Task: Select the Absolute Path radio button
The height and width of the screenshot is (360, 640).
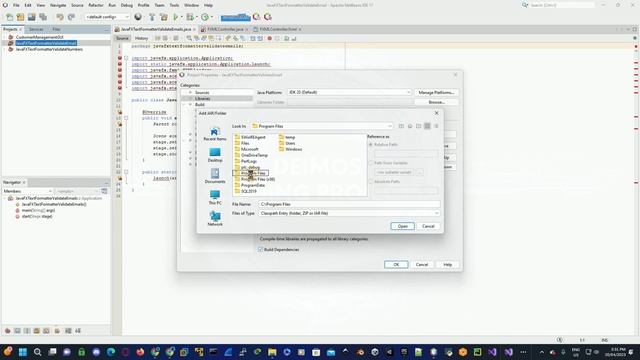Action: (371, 181)
